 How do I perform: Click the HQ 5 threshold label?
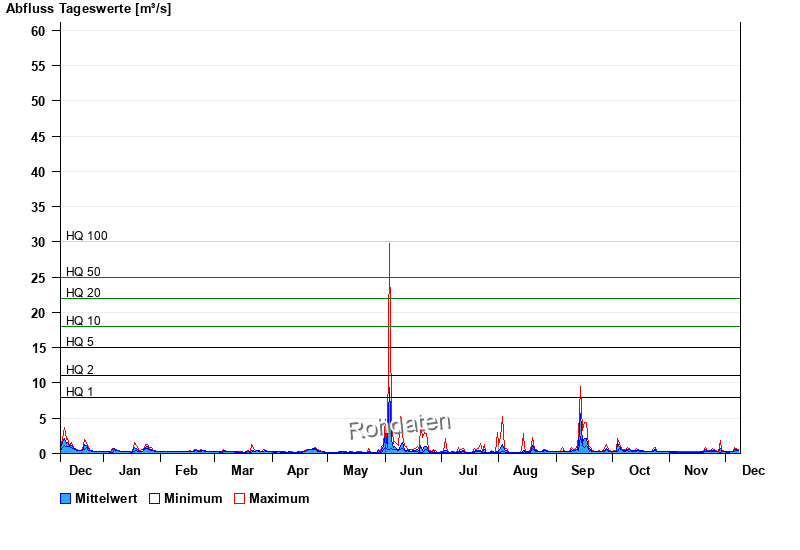click(80, 342)
